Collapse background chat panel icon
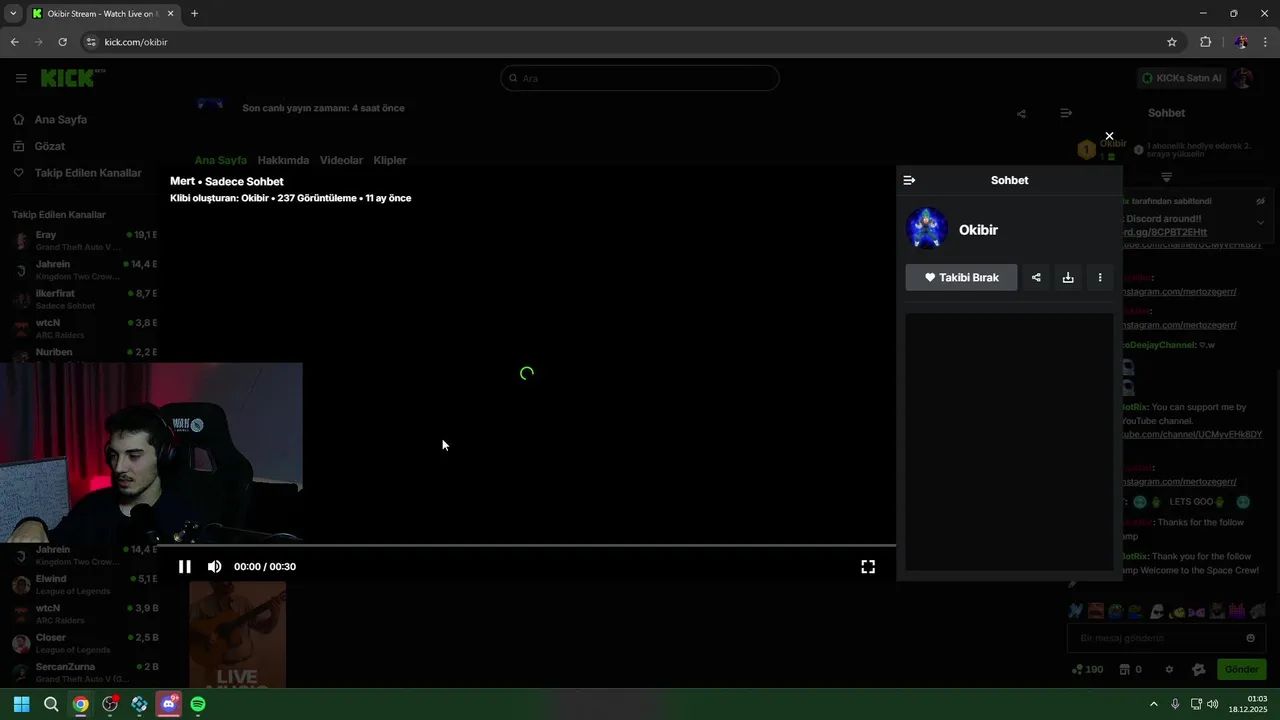 (x=1066, y=113)
